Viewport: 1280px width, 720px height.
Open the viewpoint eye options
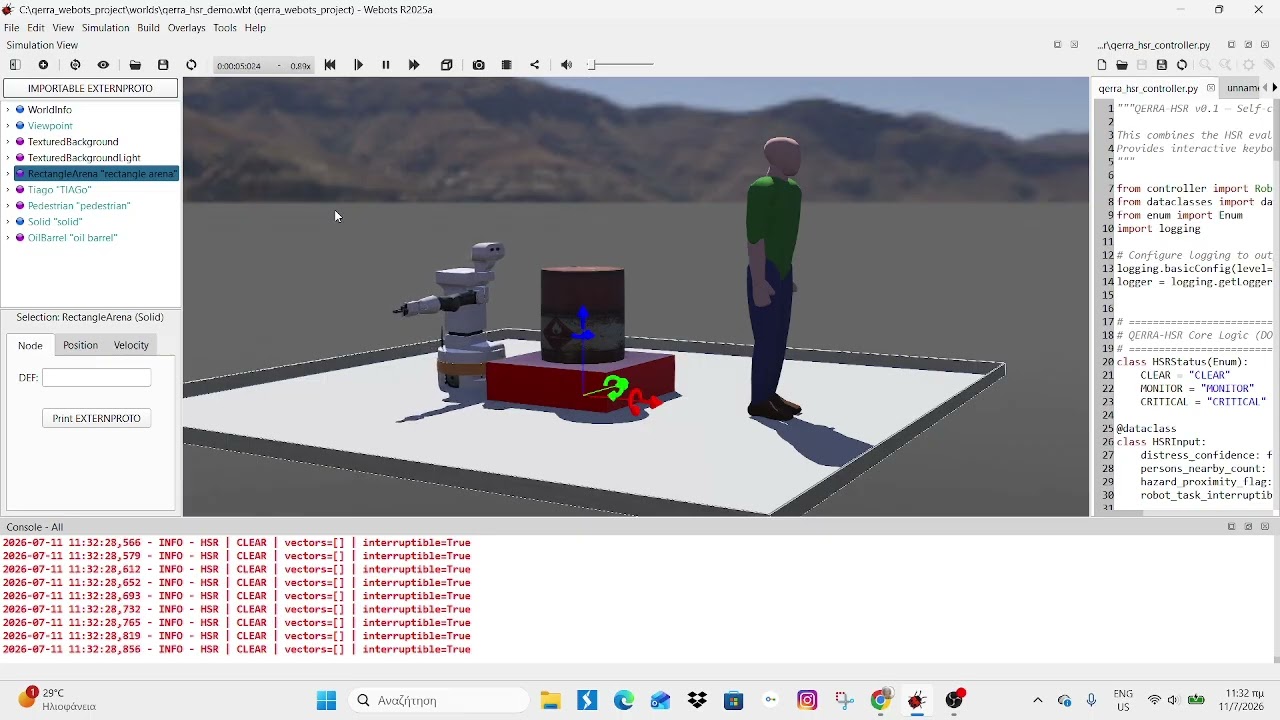[x=104, y=65]
